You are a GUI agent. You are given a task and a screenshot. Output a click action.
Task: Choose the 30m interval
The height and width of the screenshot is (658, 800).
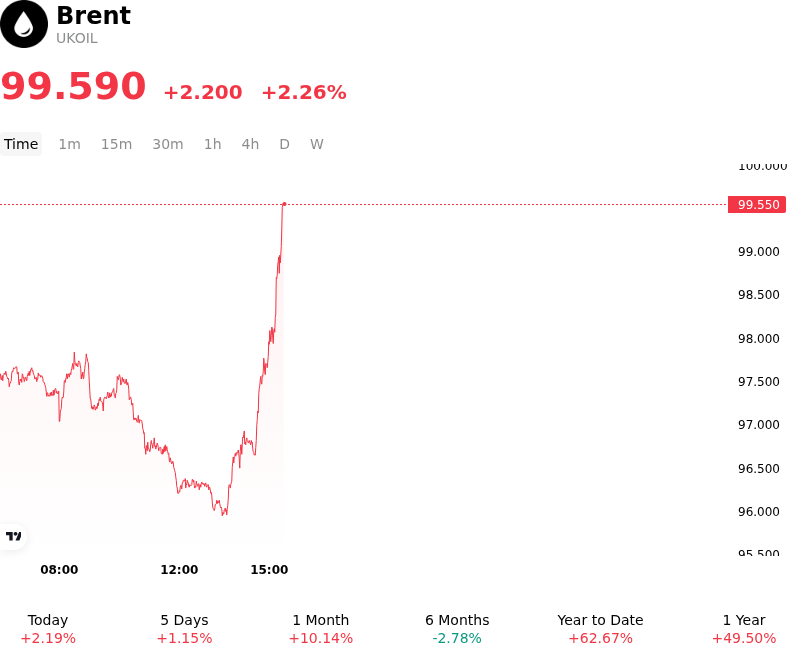tap(168, 144)
